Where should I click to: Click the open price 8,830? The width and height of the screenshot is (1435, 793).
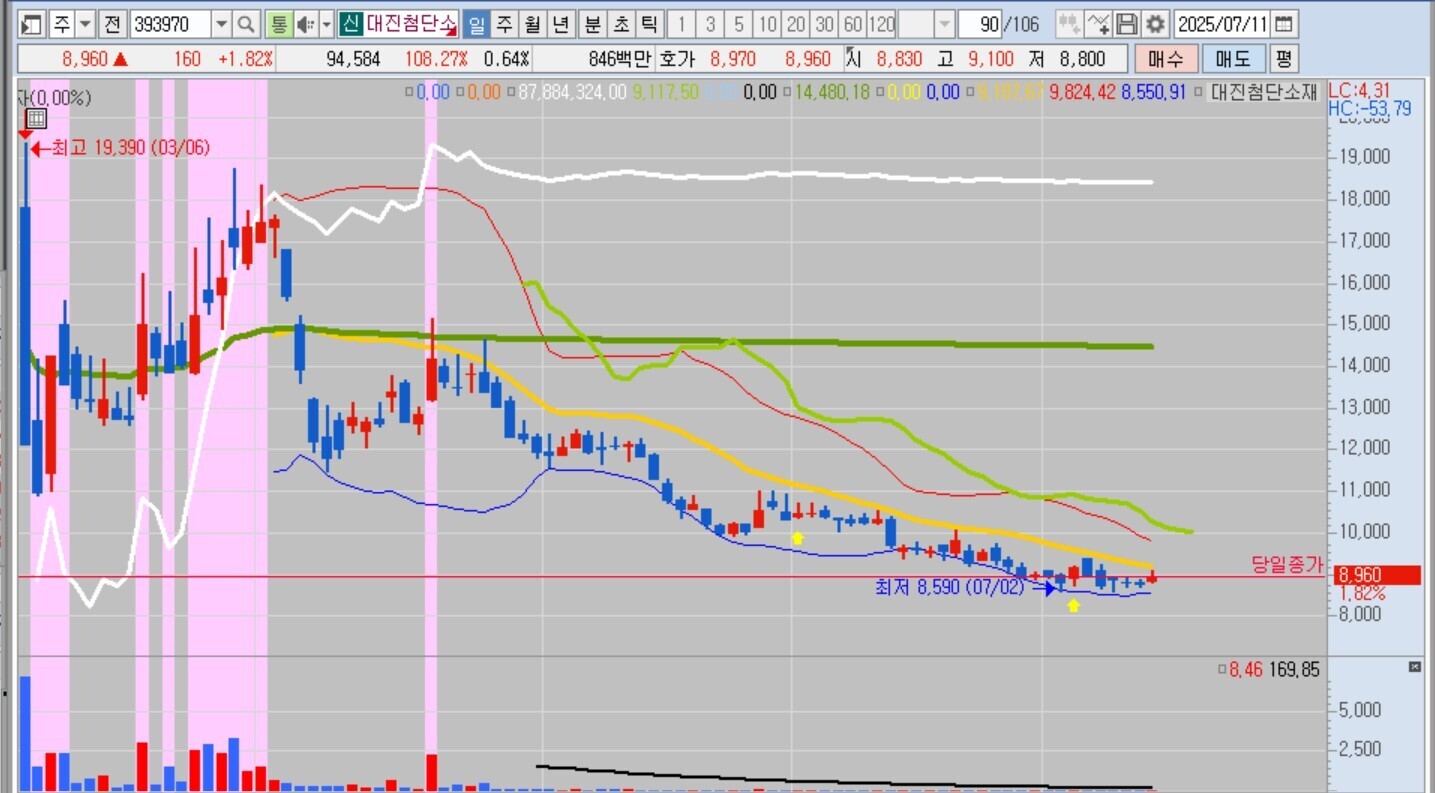(898, 59)
